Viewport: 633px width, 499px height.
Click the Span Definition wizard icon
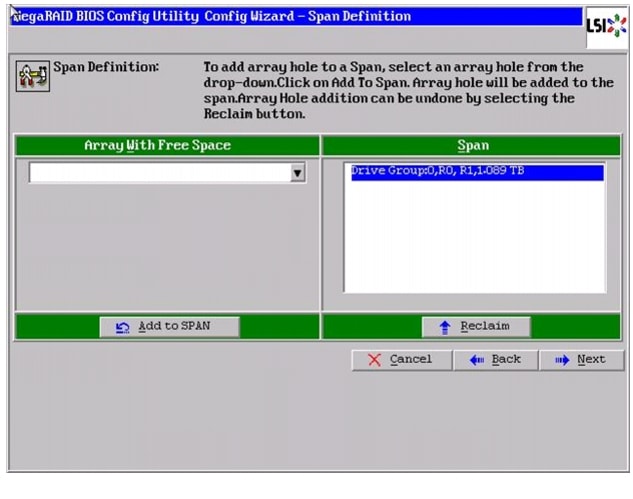pos(33,76)
